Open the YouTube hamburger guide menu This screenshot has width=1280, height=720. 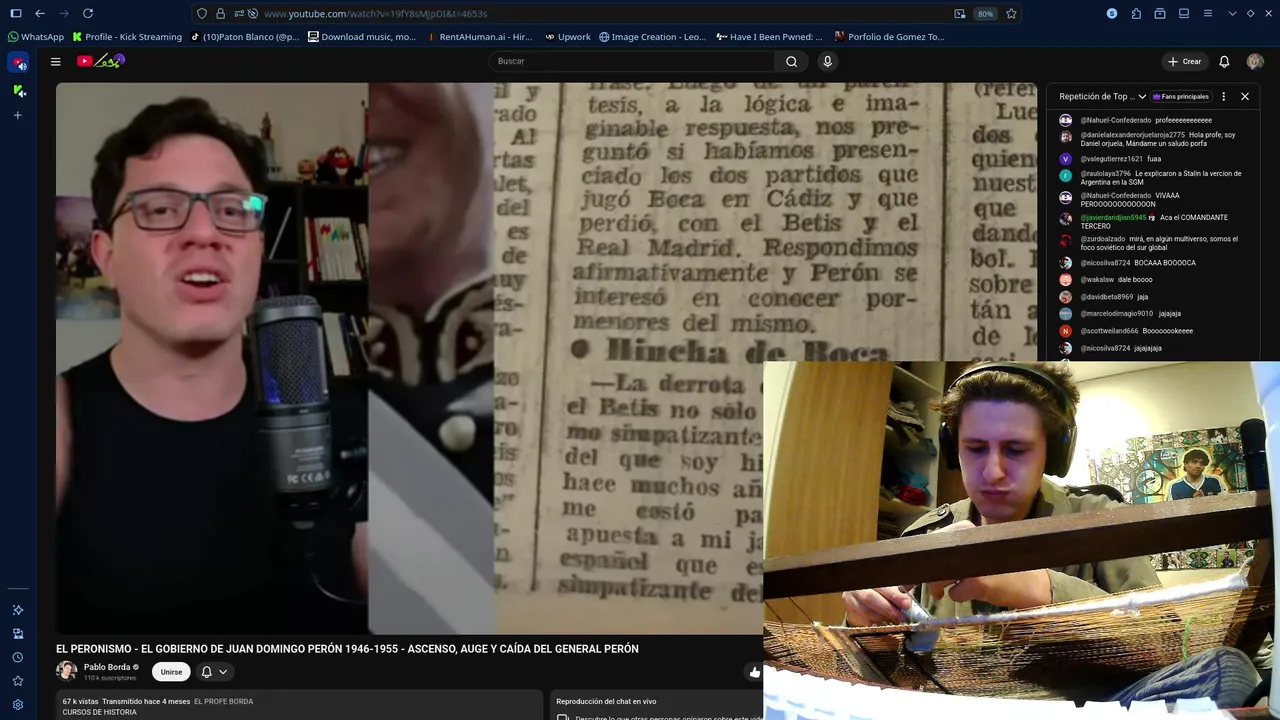click(56, 61)
